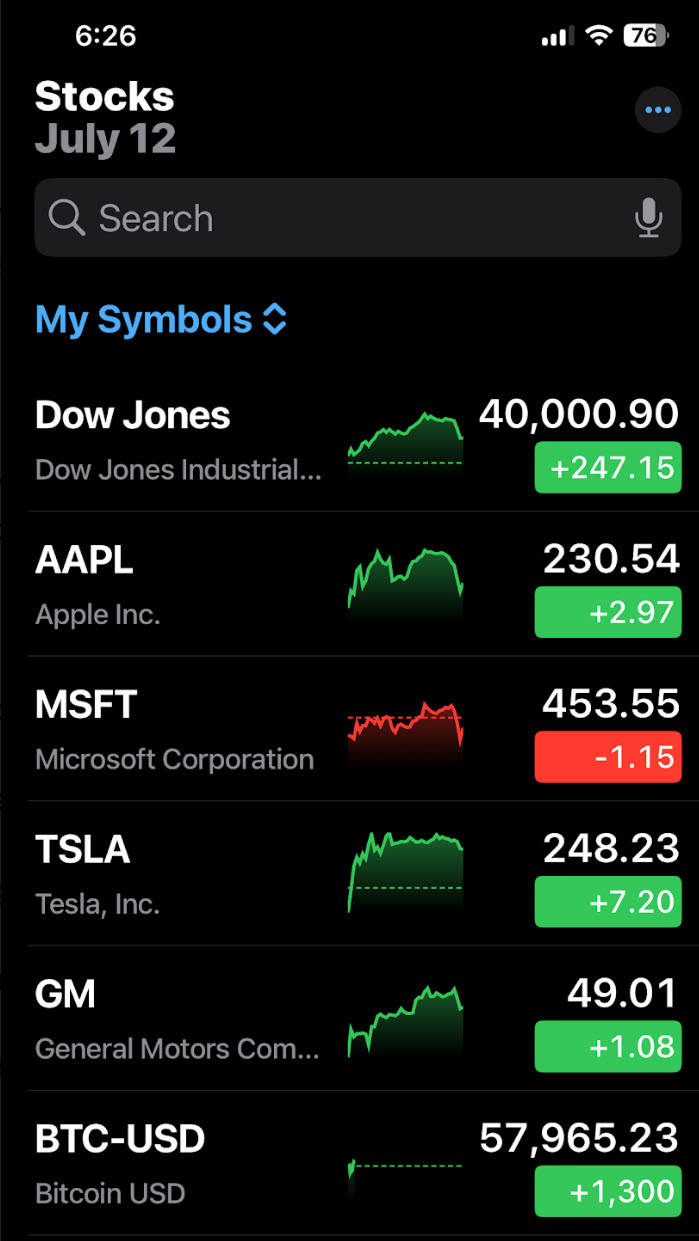This screenshot has width=699, height=1241.
Task: Tap the three-dot more options icon
Action: click(658, 110)
